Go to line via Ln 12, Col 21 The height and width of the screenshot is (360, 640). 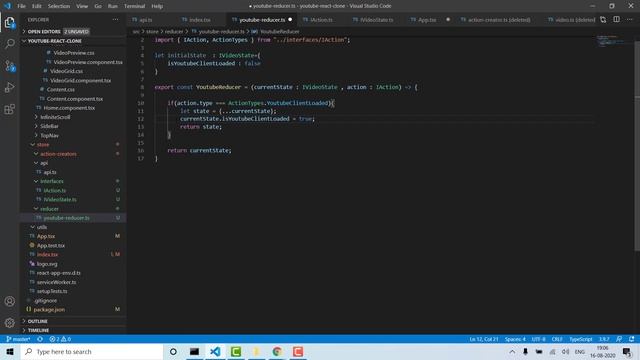484,339
